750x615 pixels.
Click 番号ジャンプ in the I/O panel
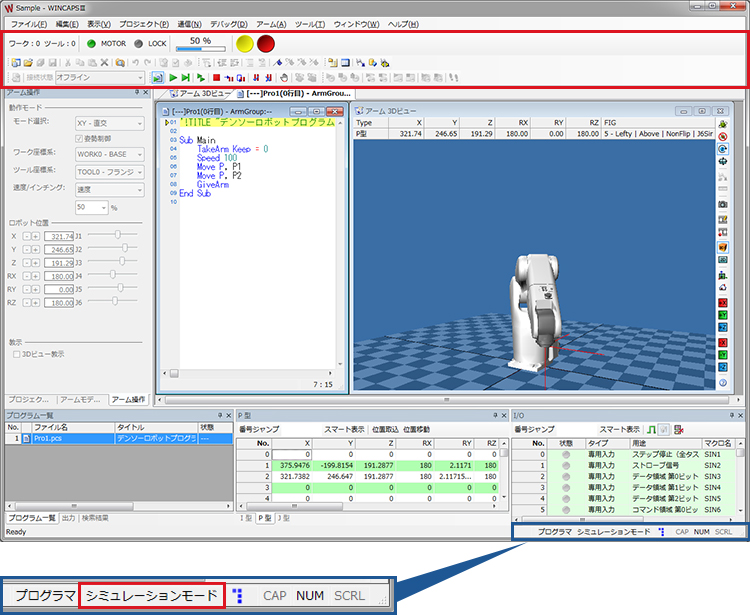tap(536, 429)
